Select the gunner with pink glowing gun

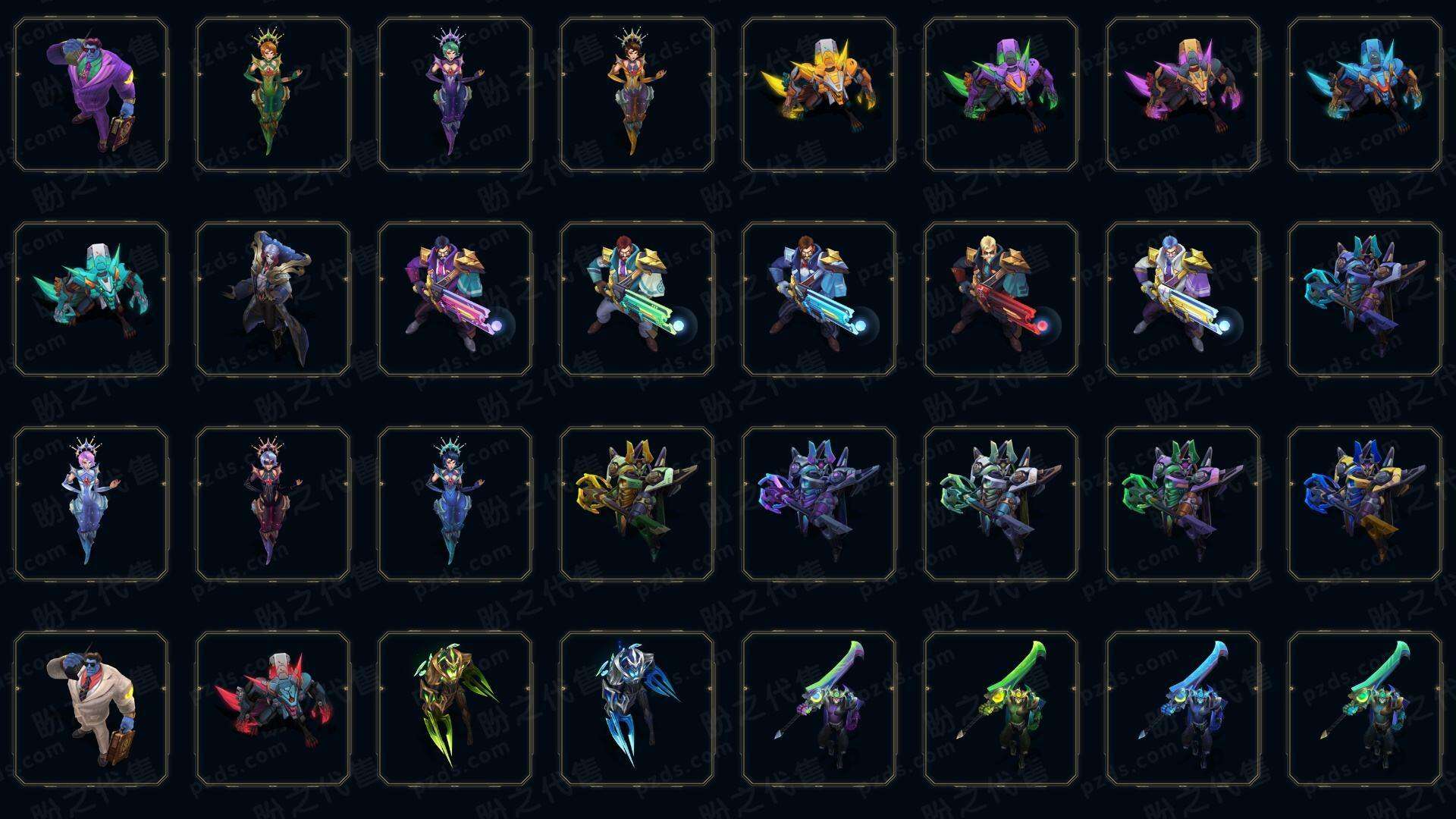click(x=454, y=300)
